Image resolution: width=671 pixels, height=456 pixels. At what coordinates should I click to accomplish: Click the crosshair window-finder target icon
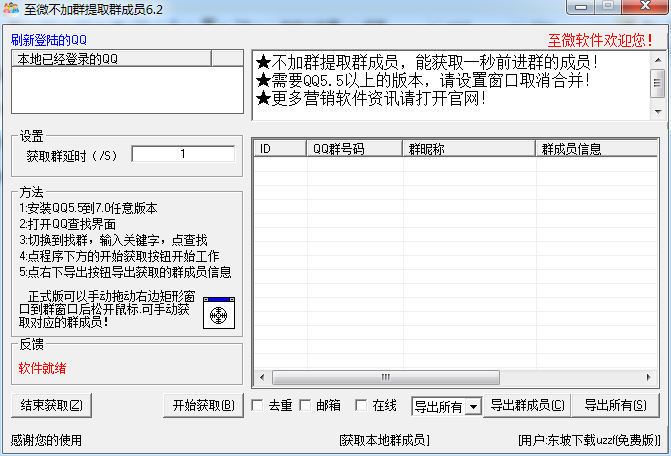coord(217,313)
